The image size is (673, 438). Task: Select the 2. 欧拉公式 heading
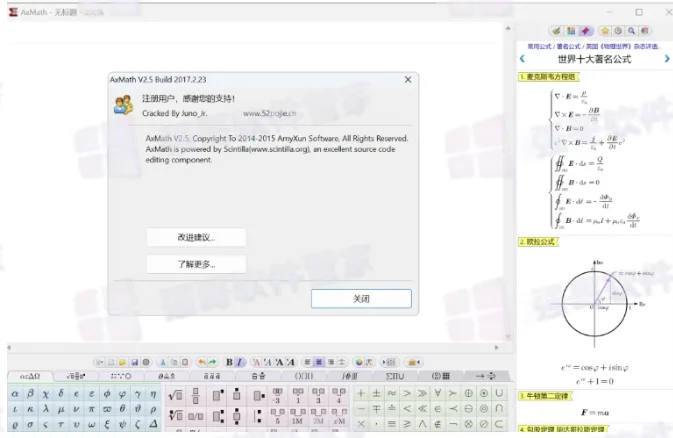pyautogui.click(x=539, y=242)
